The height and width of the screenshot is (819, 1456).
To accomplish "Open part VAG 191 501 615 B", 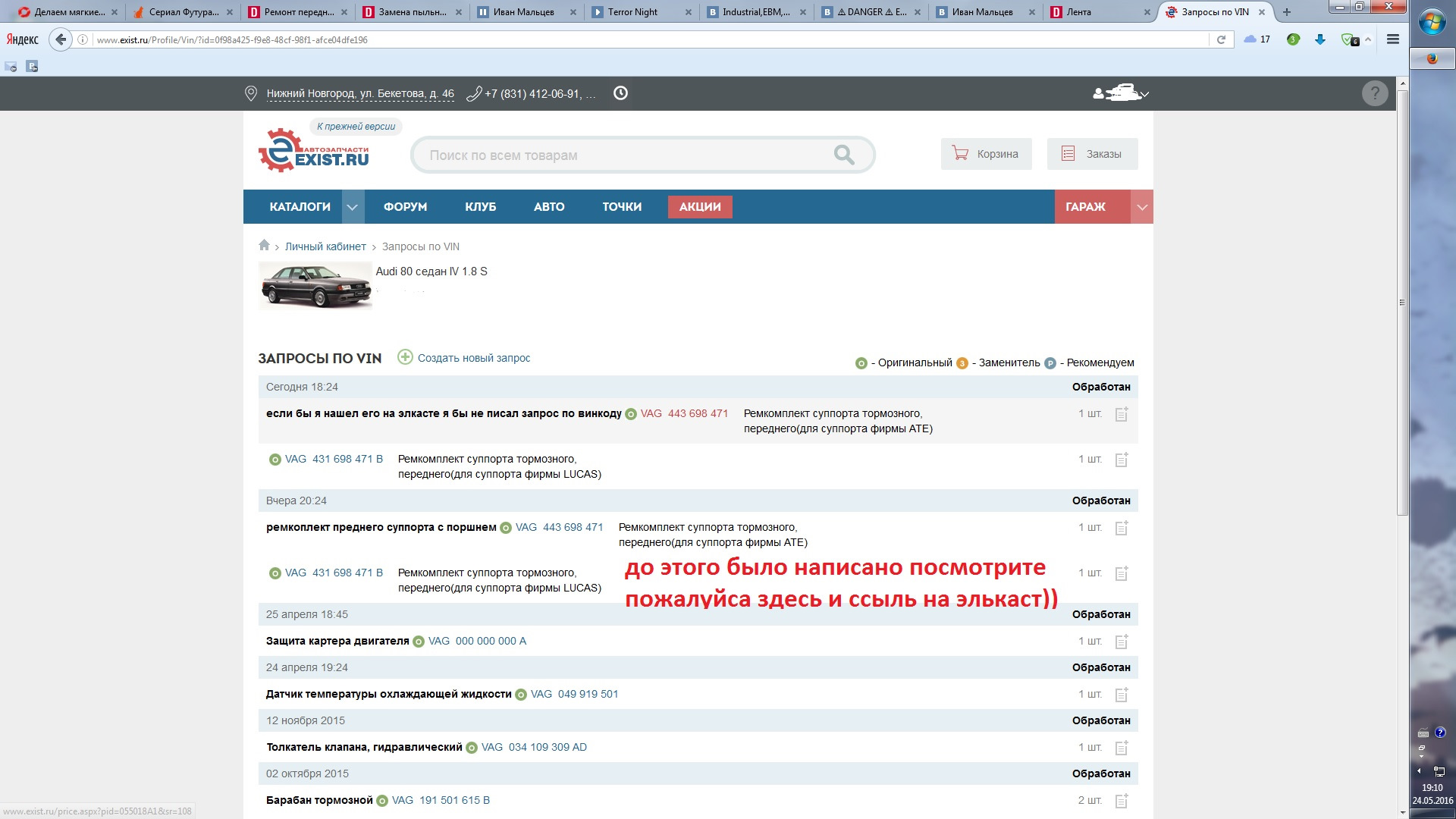I will tap(441, 800).
